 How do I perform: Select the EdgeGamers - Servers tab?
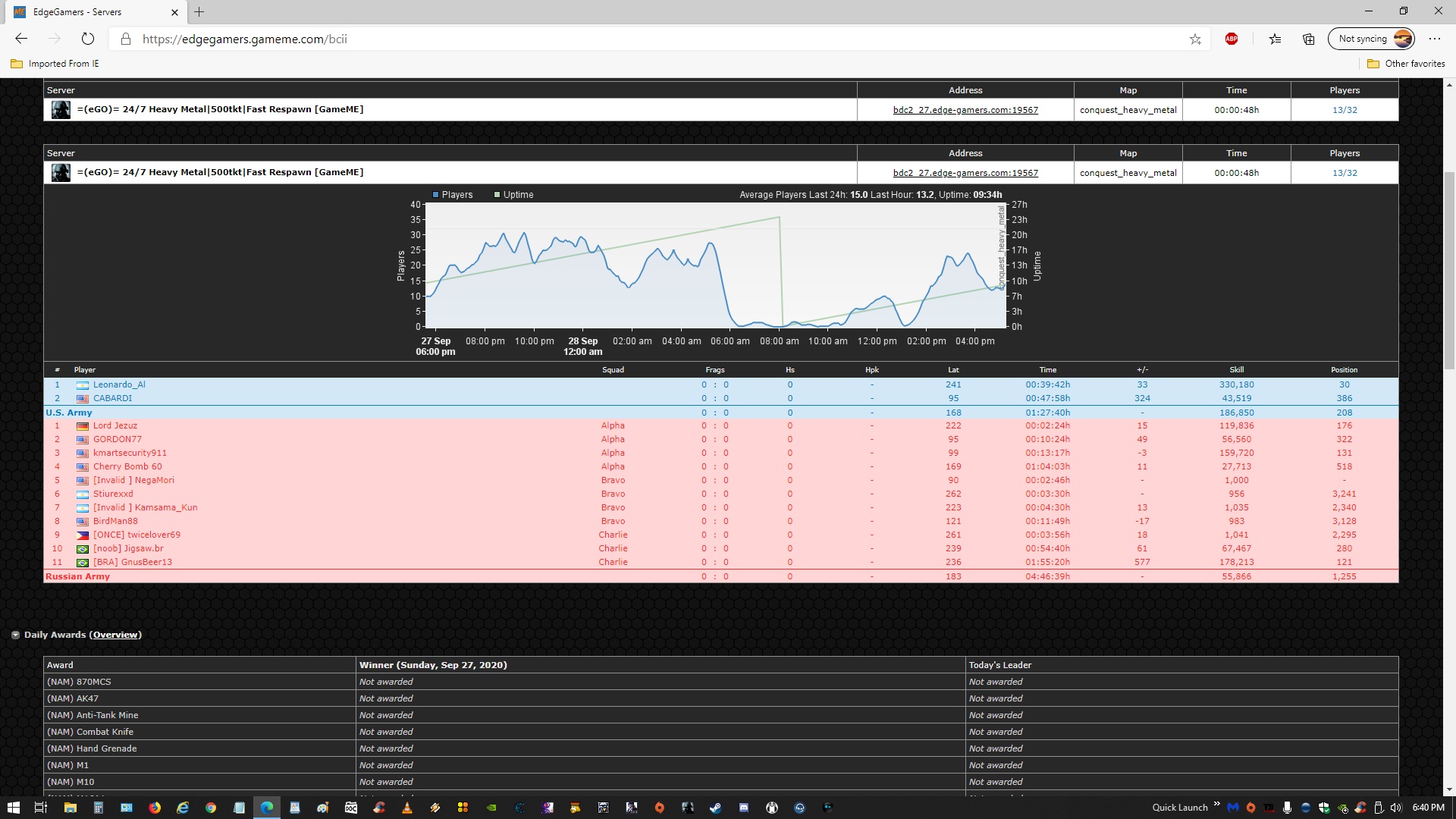pos(97,11)
